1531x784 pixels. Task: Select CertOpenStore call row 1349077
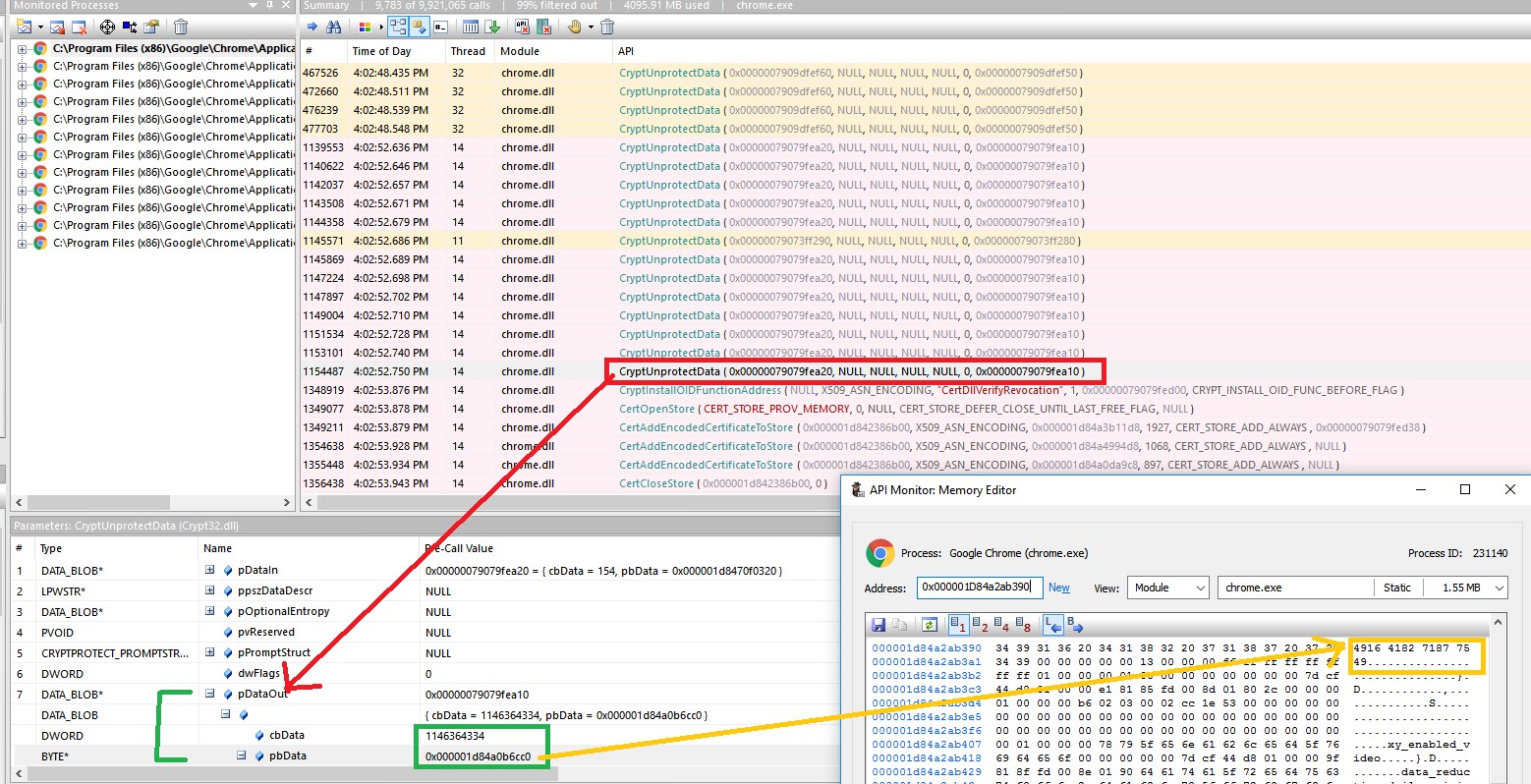coord(915,409)
